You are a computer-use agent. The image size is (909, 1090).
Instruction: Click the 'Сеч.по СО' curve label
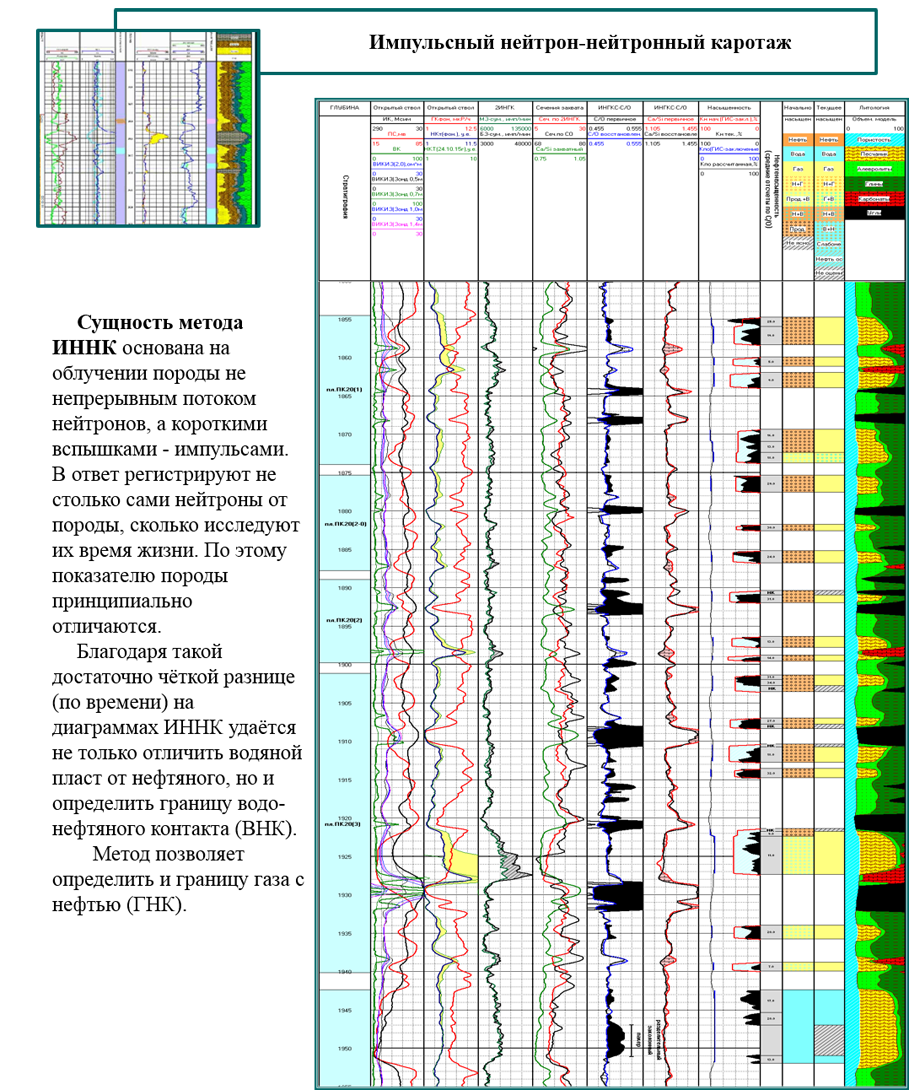tap(559, 133)
